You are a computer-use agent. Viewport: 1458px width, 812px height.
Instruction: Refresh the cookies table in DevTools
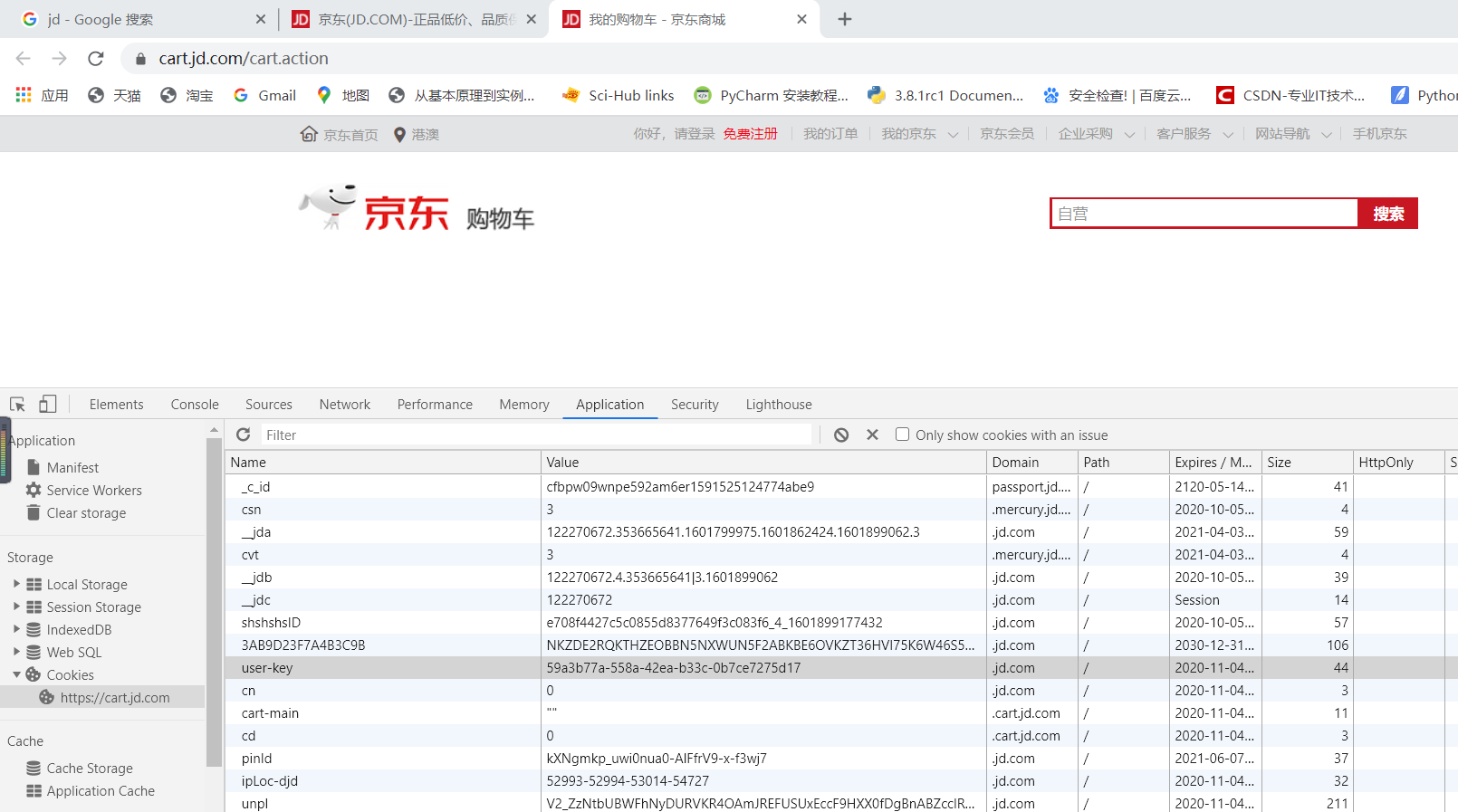pos(243,435)
